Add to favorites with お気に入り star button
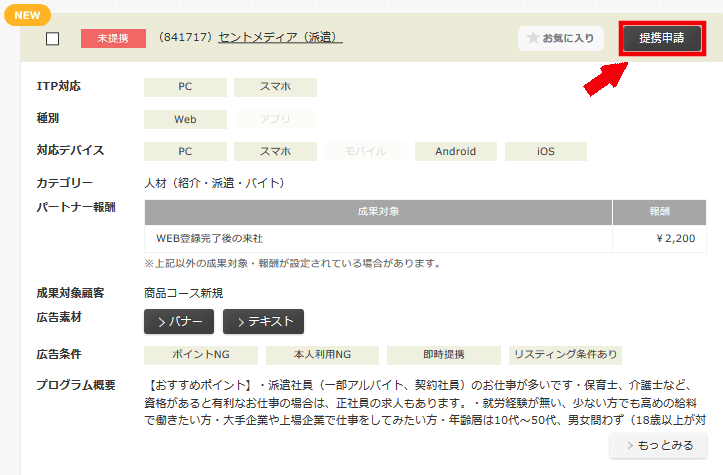Viewport: 723px width, 475px height. point(561,38)
